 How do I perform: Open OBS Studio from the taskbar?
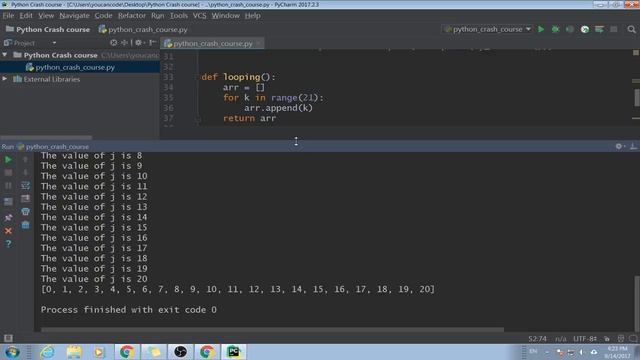(x=180, y=352)
